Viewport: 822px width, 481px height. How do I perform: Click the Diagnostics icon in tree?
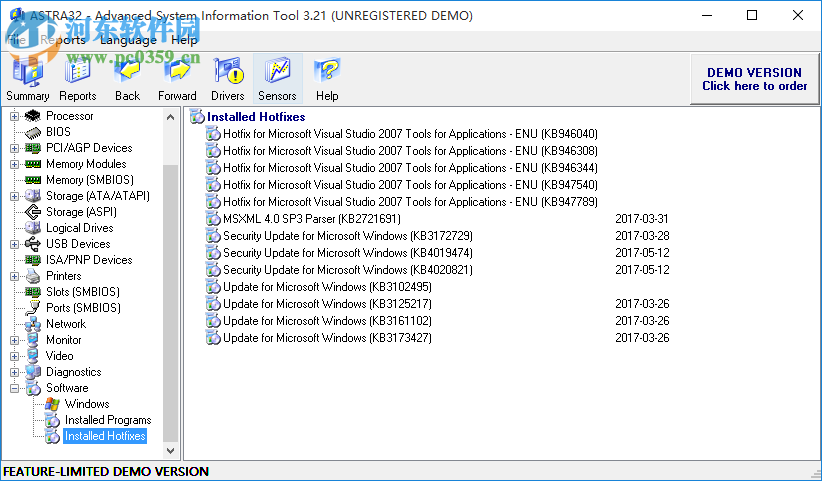[x=33, y=372]
